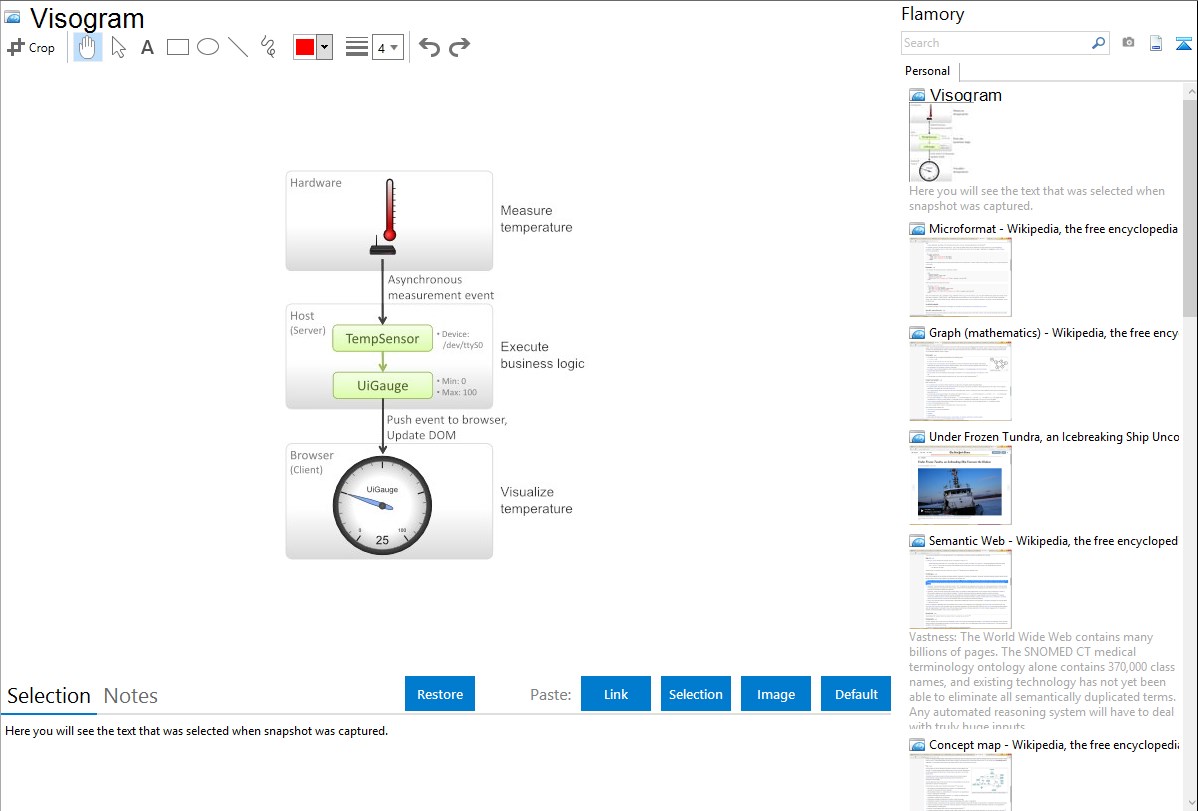Switch to the Notes tab
1198x811 pixels.
(131, 696)
